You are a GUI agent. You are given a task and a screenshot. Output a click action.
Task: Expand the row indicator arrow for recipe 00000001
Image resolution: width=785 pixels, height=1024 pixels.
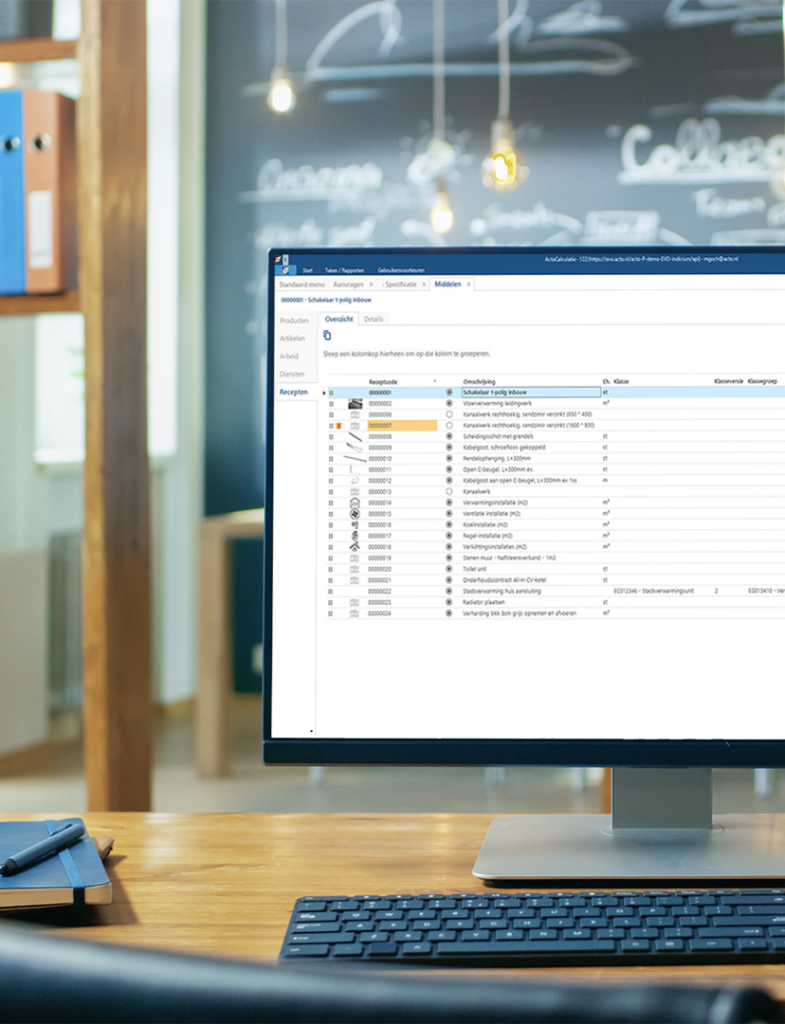pos(324,393)
